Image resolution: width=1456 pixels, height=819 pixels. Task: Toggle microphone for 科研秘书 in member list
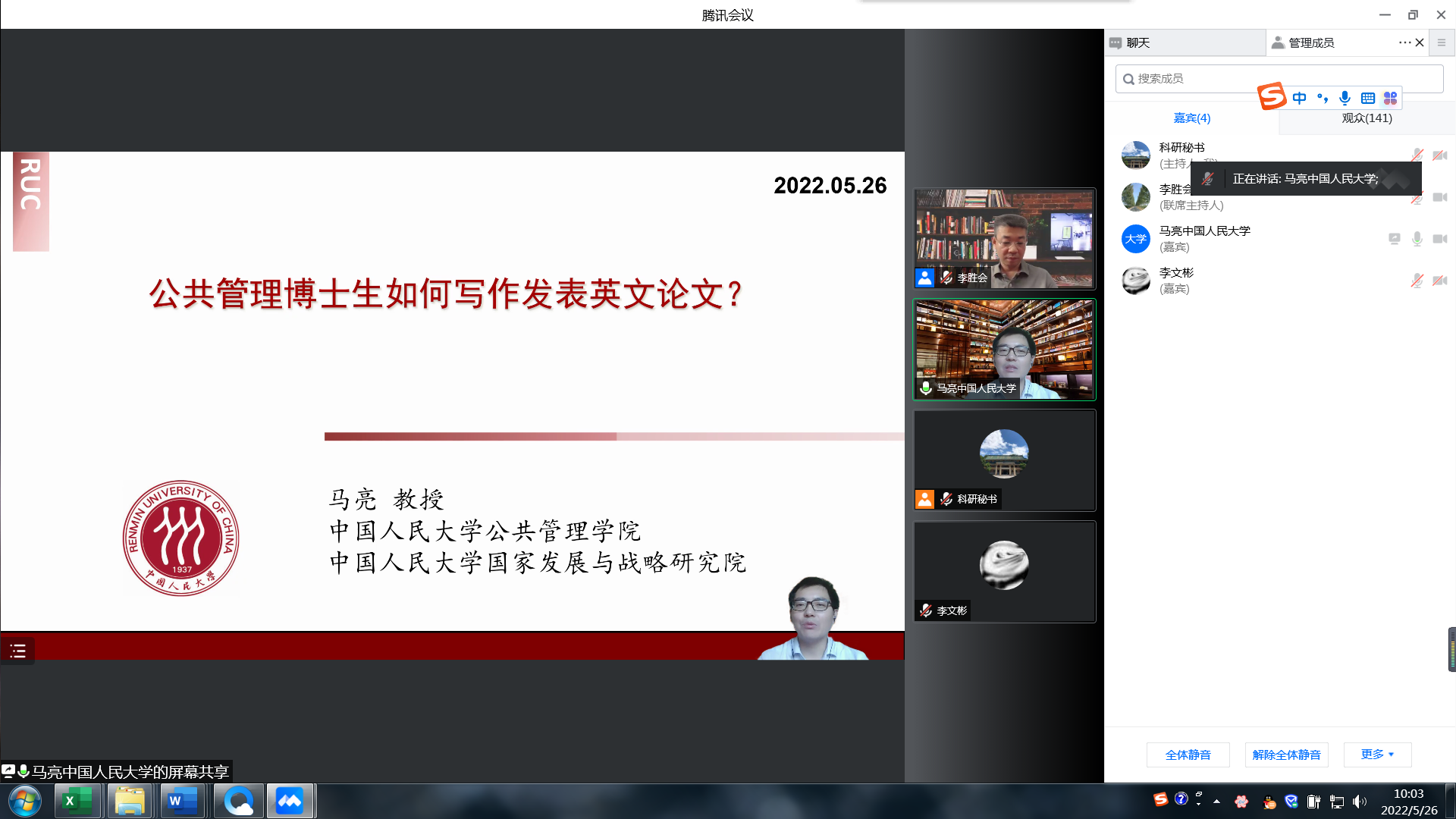(1417, 155)
